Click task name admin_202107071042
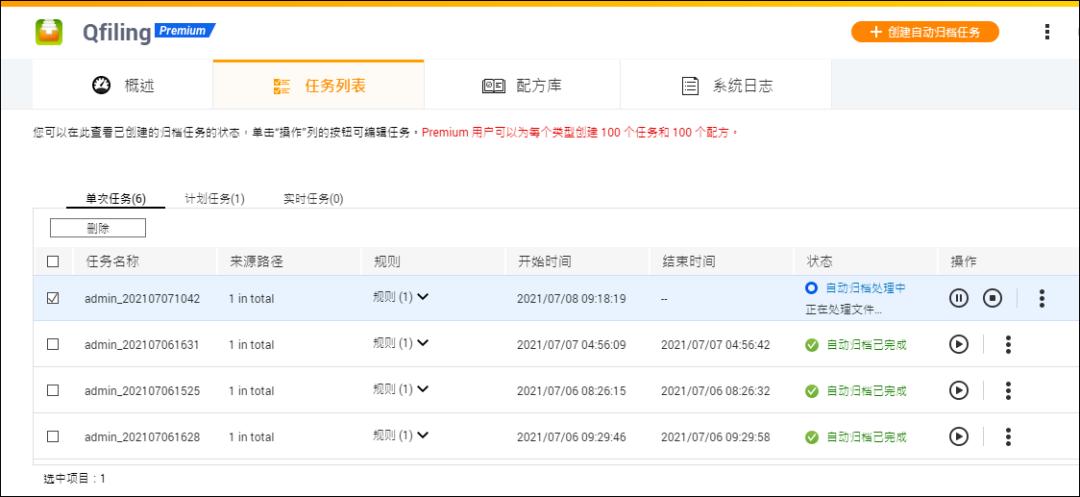Screen dimensions: 1080x497 point(143,299)
